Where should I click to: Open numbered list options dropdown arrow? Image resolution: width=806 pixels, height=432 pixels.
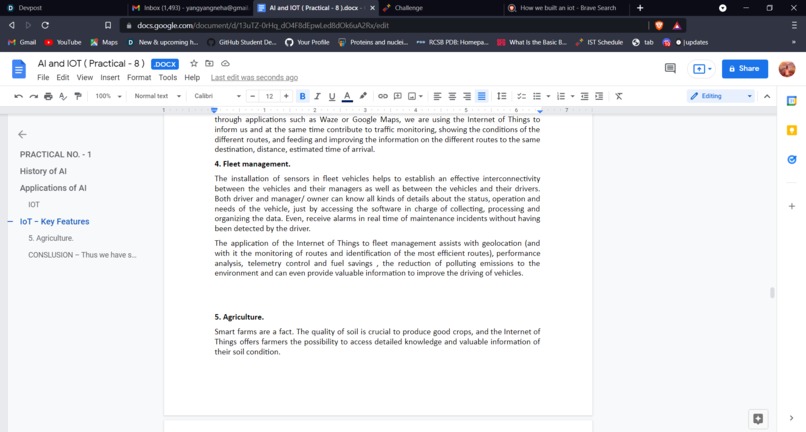[x=573, y=96]
